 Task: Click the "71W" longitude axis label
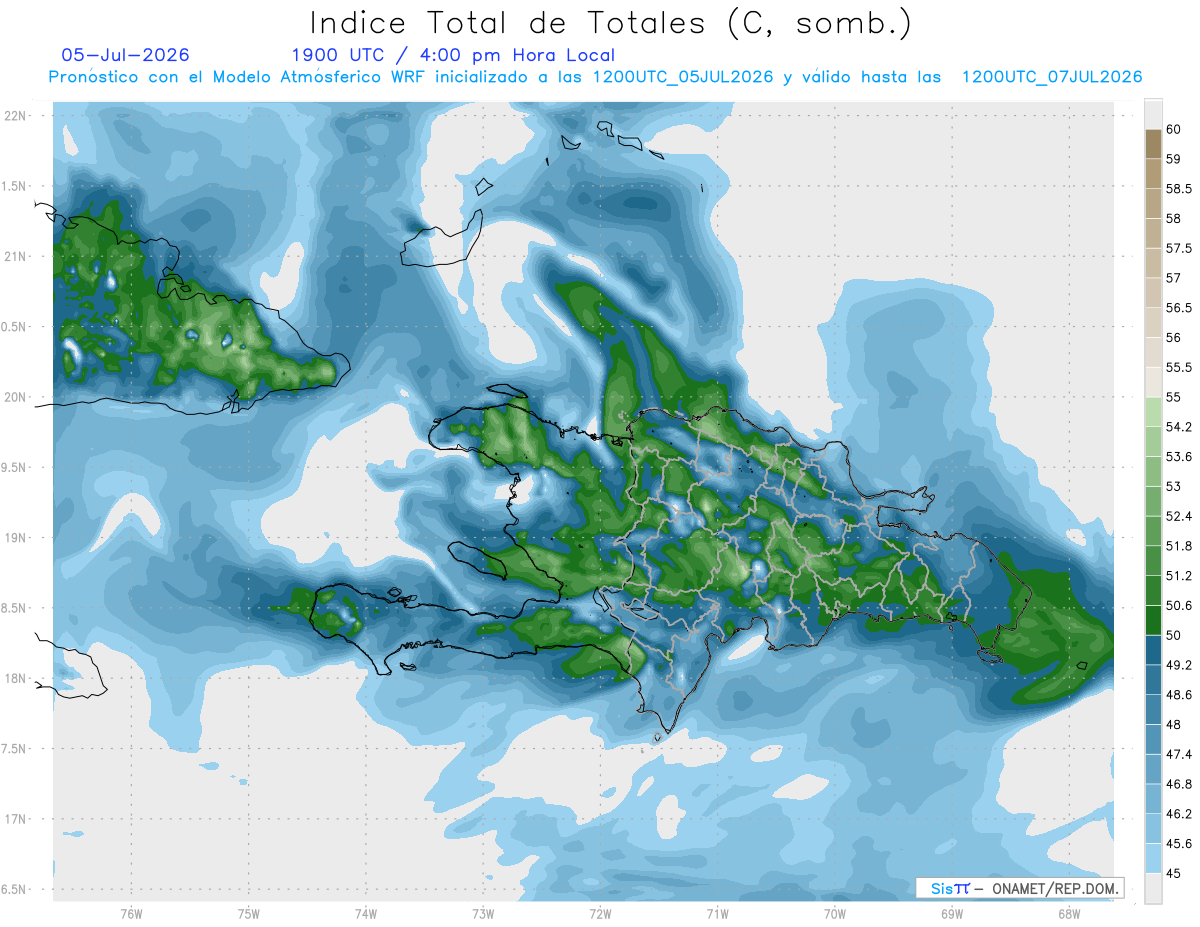tap(717, 914)
